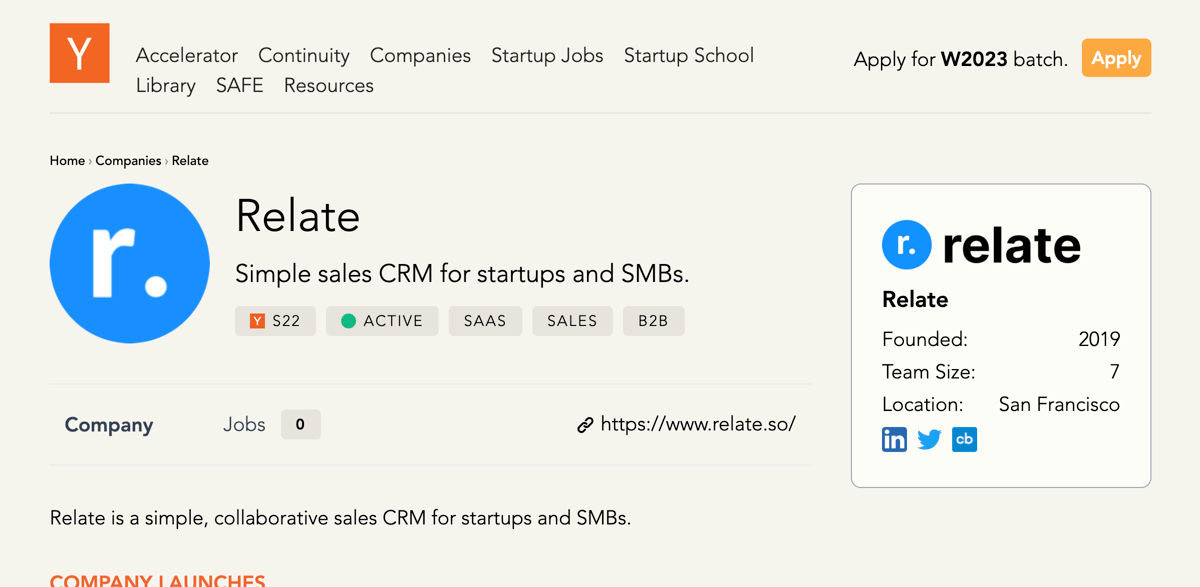The height and width of the screenshot is (587, 1200).
Task: Click the S22 batch tag
Action: click(x=275, y=321)
